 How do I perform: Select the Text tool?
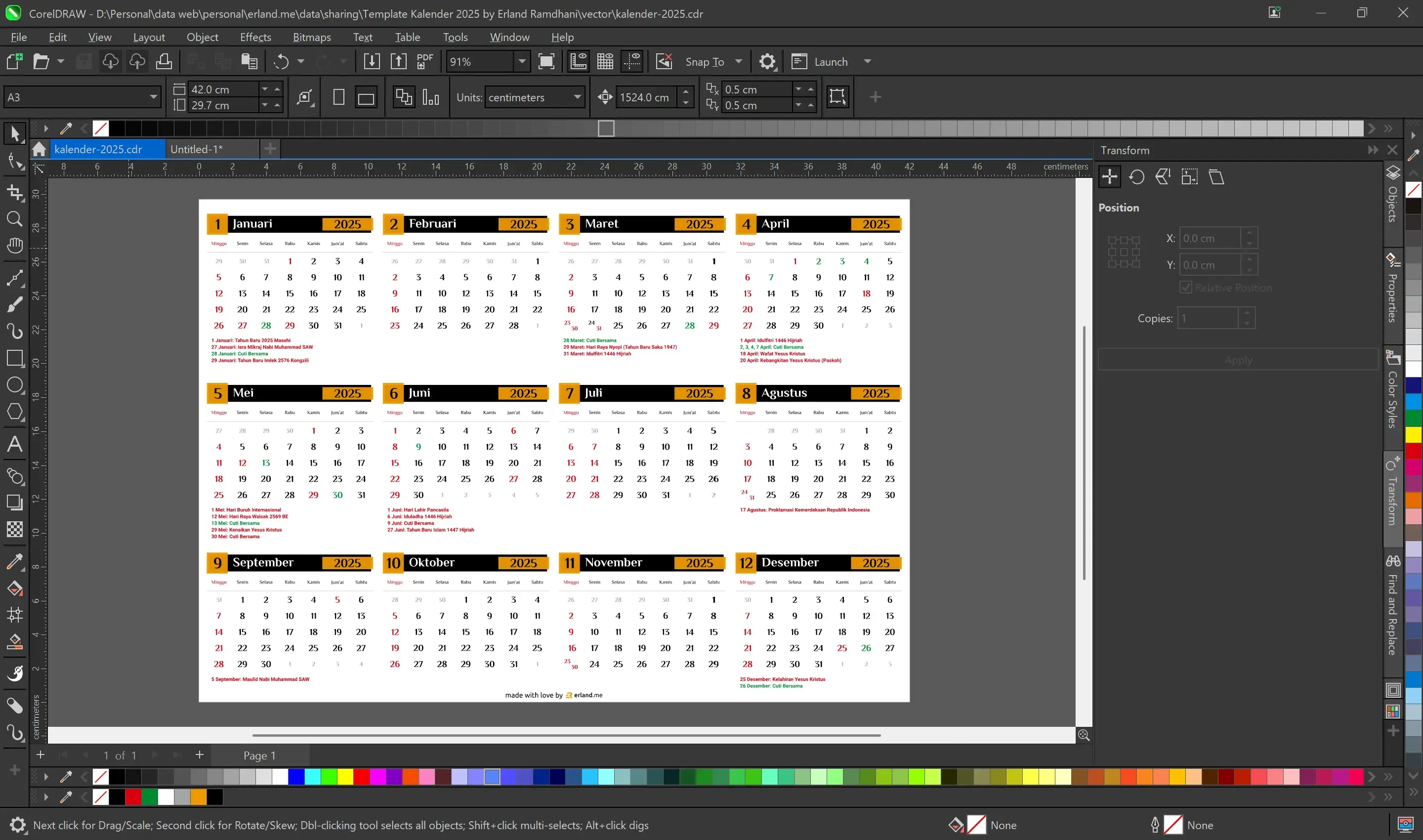pos(15,444)
